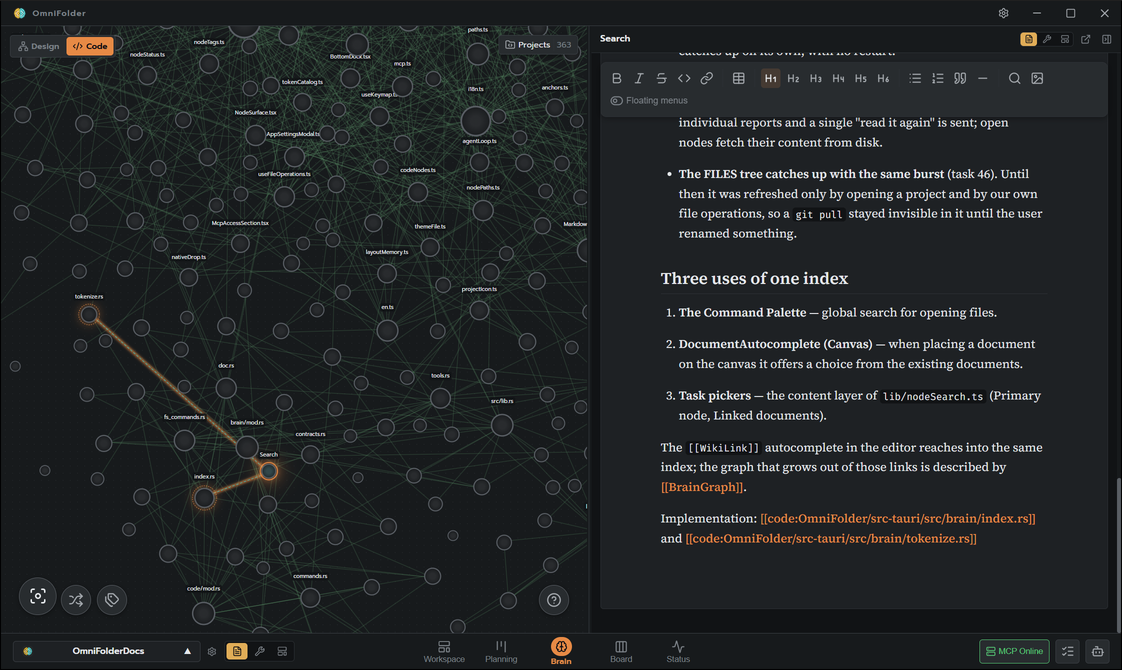The image size is (1122, 670).
Task: Switch to the Planning tab
Action: (501, 651)
